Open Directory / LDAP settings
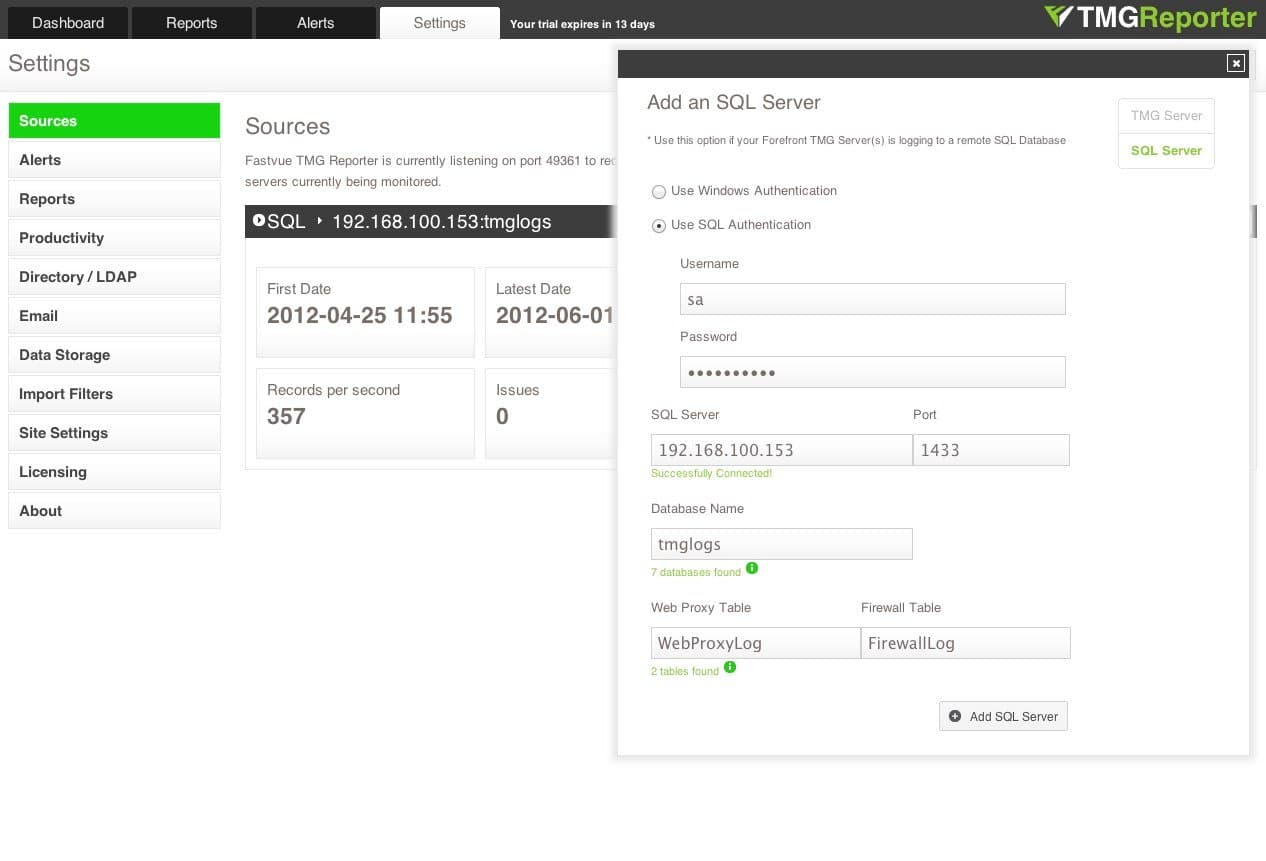 pos(114,277)
